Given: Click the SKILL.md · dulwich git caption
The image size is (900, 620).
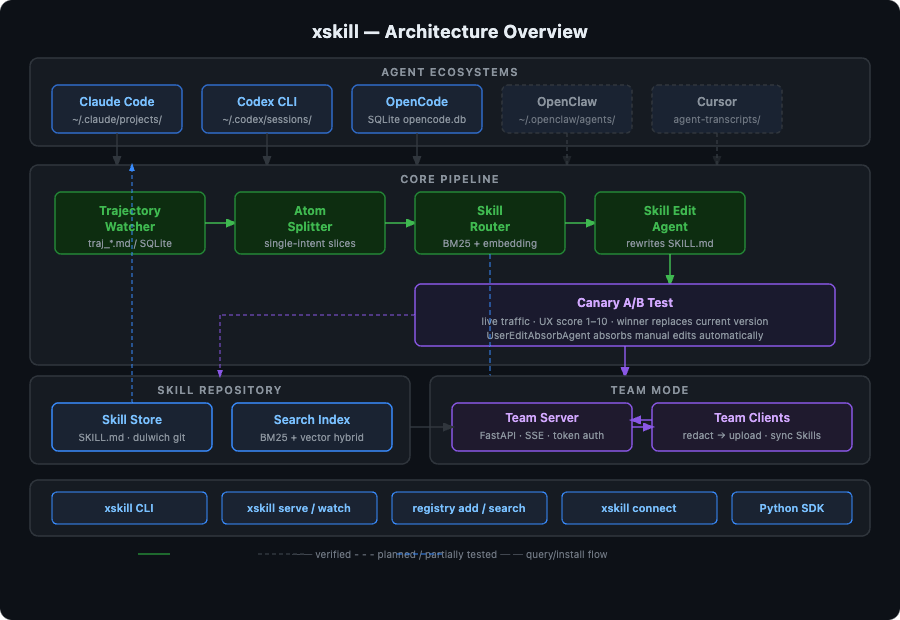Looking at the screenshot, I should tap(132, 437).
